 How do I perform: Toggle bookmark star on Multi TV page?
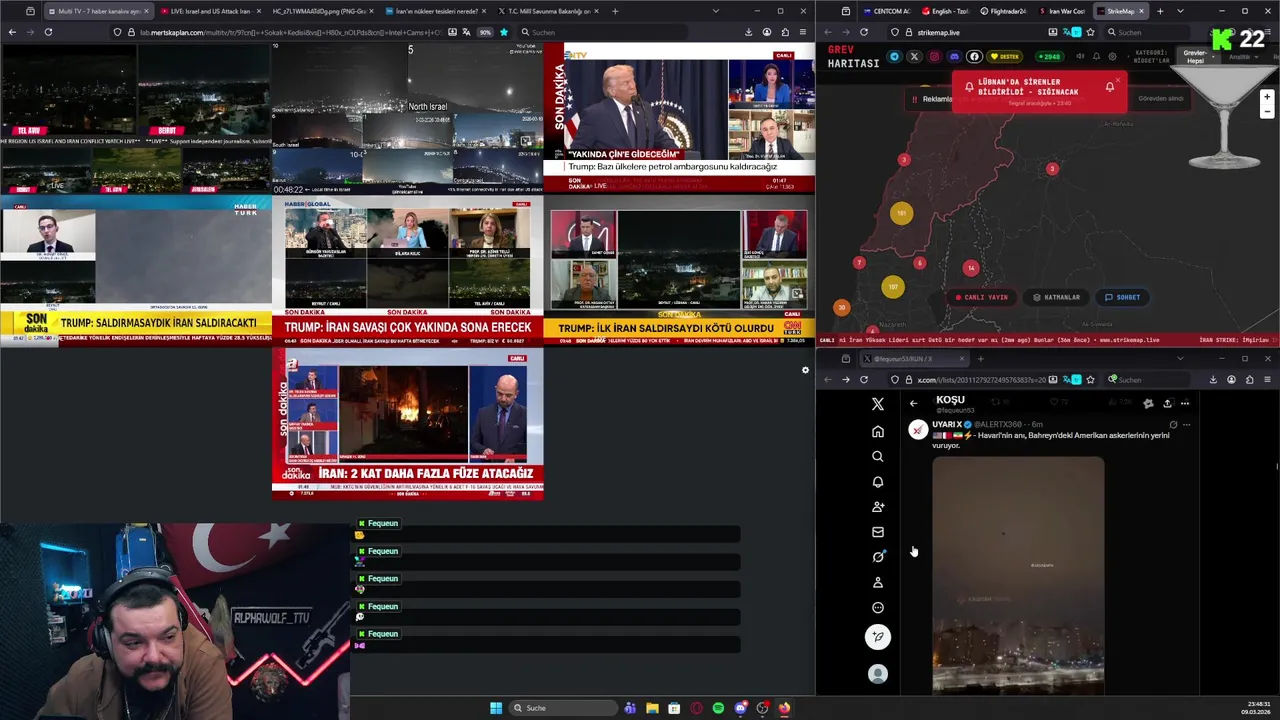[x=503, y=32]
